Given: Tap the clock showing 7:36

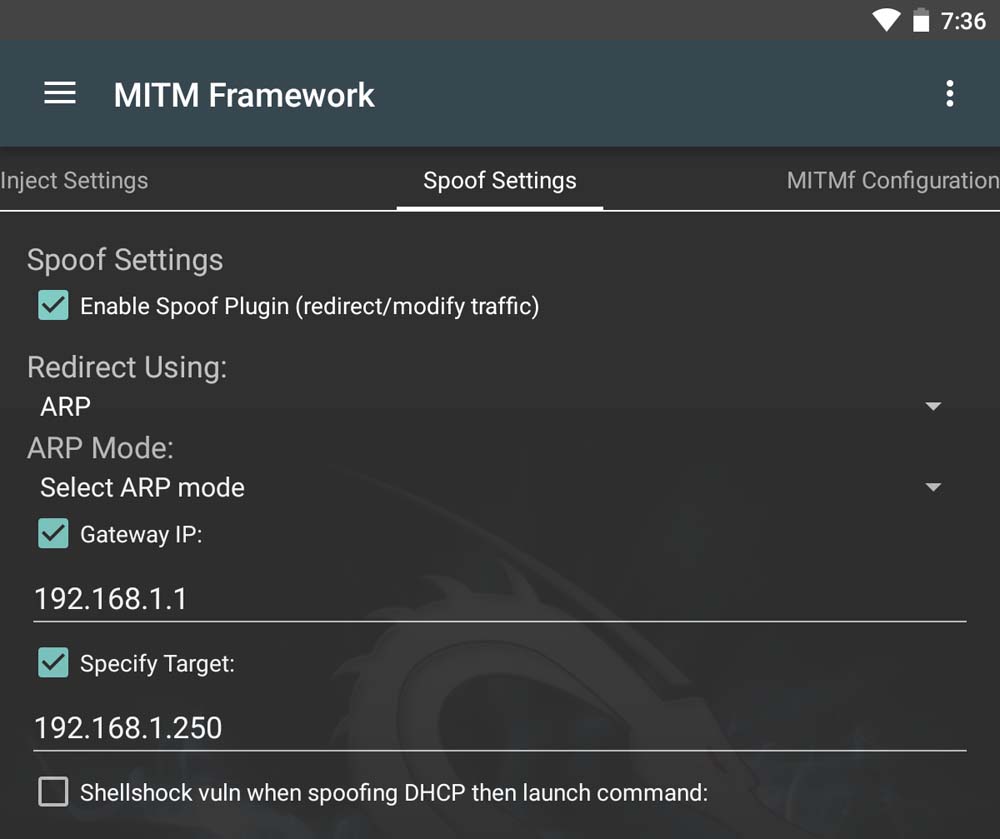Looking at the screenshot, I should [963, 21].
